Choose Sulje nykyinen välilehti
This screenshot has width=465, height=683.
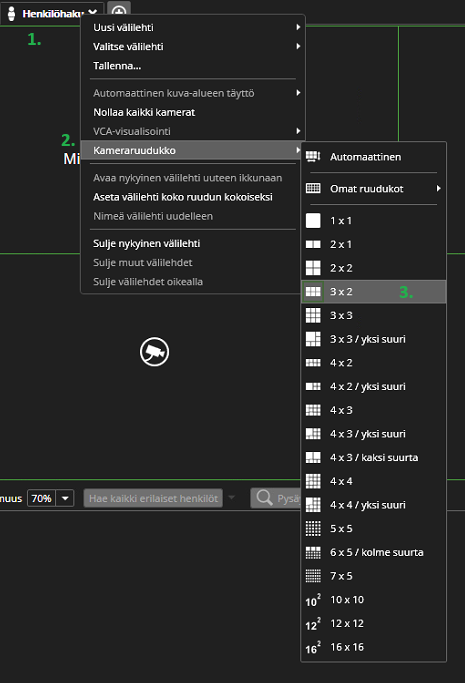click(x=147, y=243)
